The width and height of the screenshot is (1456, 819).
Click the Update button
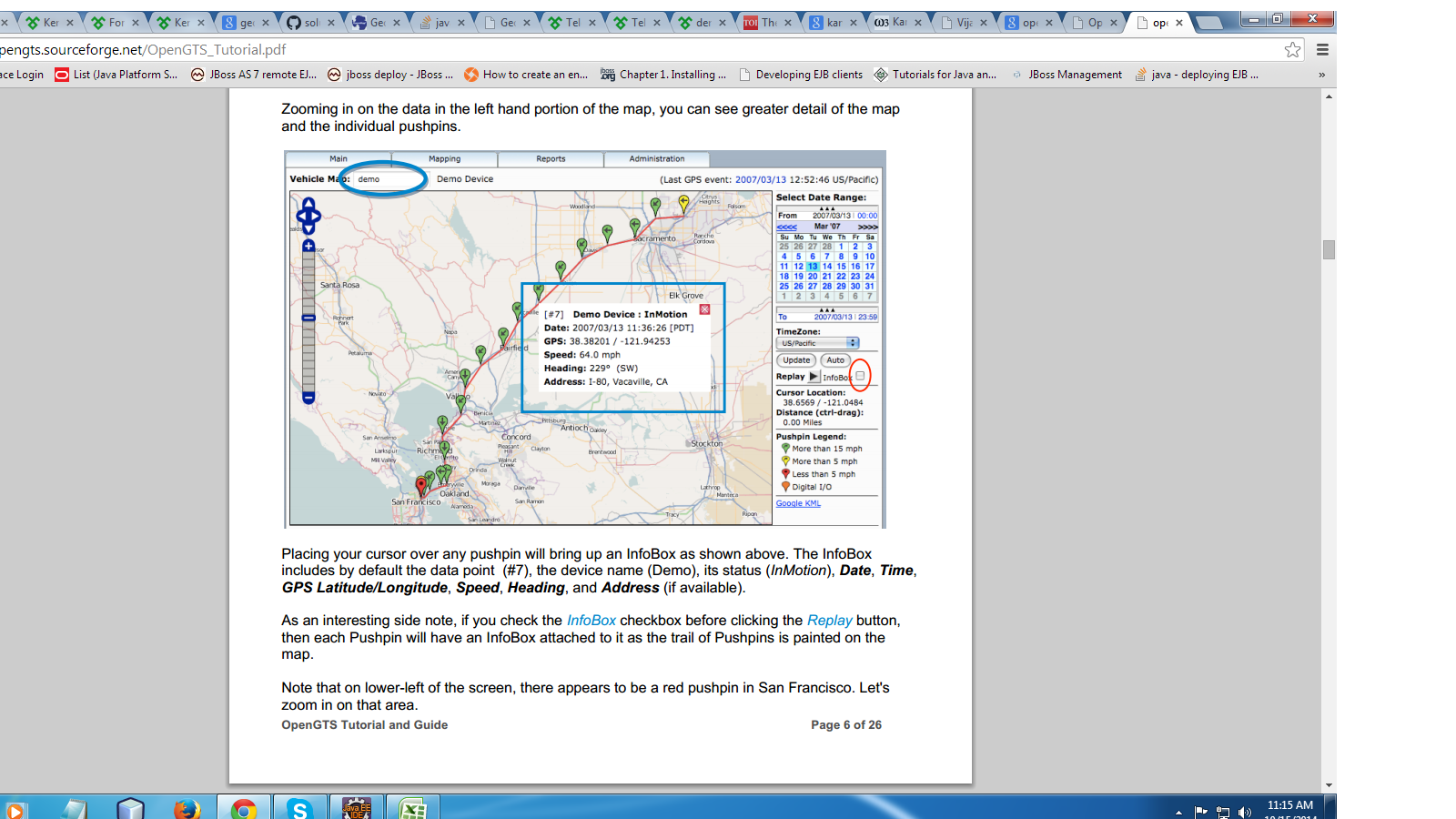click(796, 360)
